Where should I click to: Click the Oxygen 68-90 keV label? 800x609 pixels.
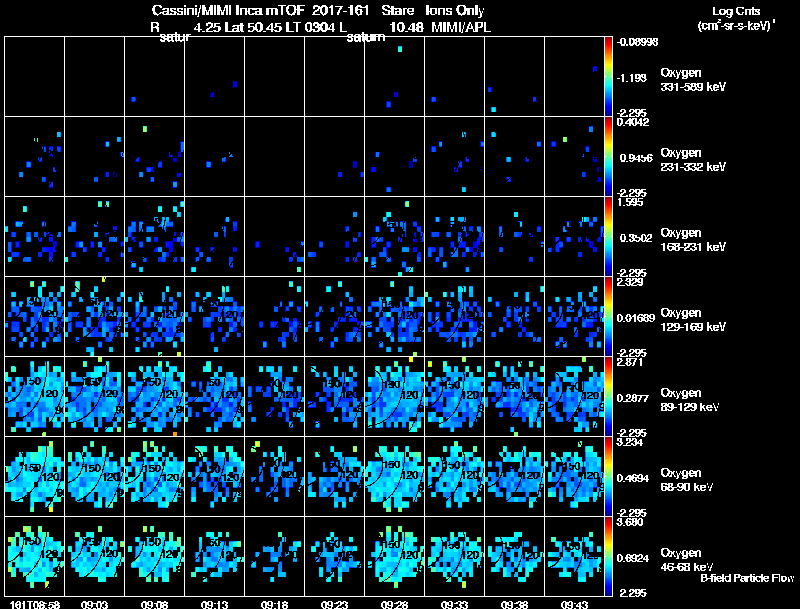687,480
